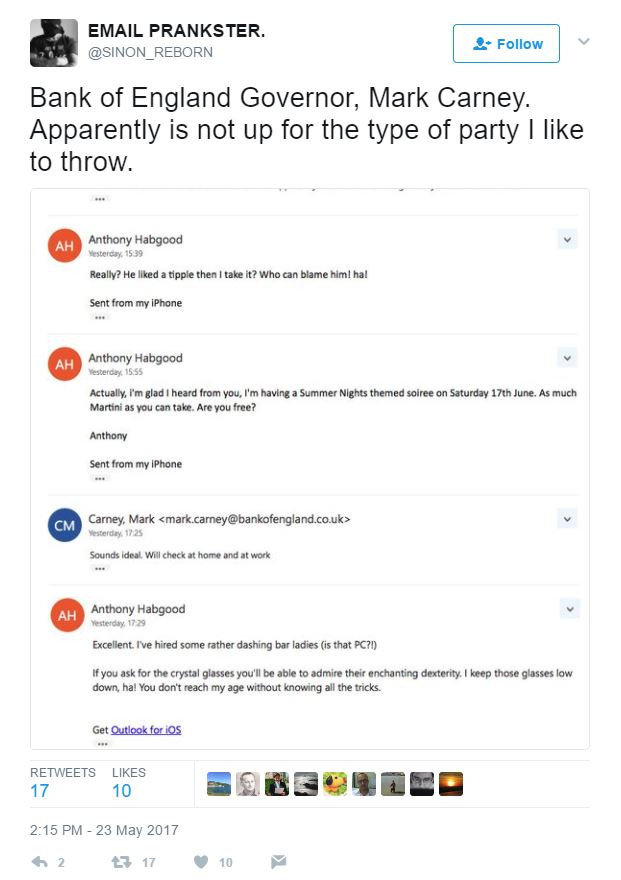
Task: Expand options for Mark Carney's email
Action: [x=567, y=519]
